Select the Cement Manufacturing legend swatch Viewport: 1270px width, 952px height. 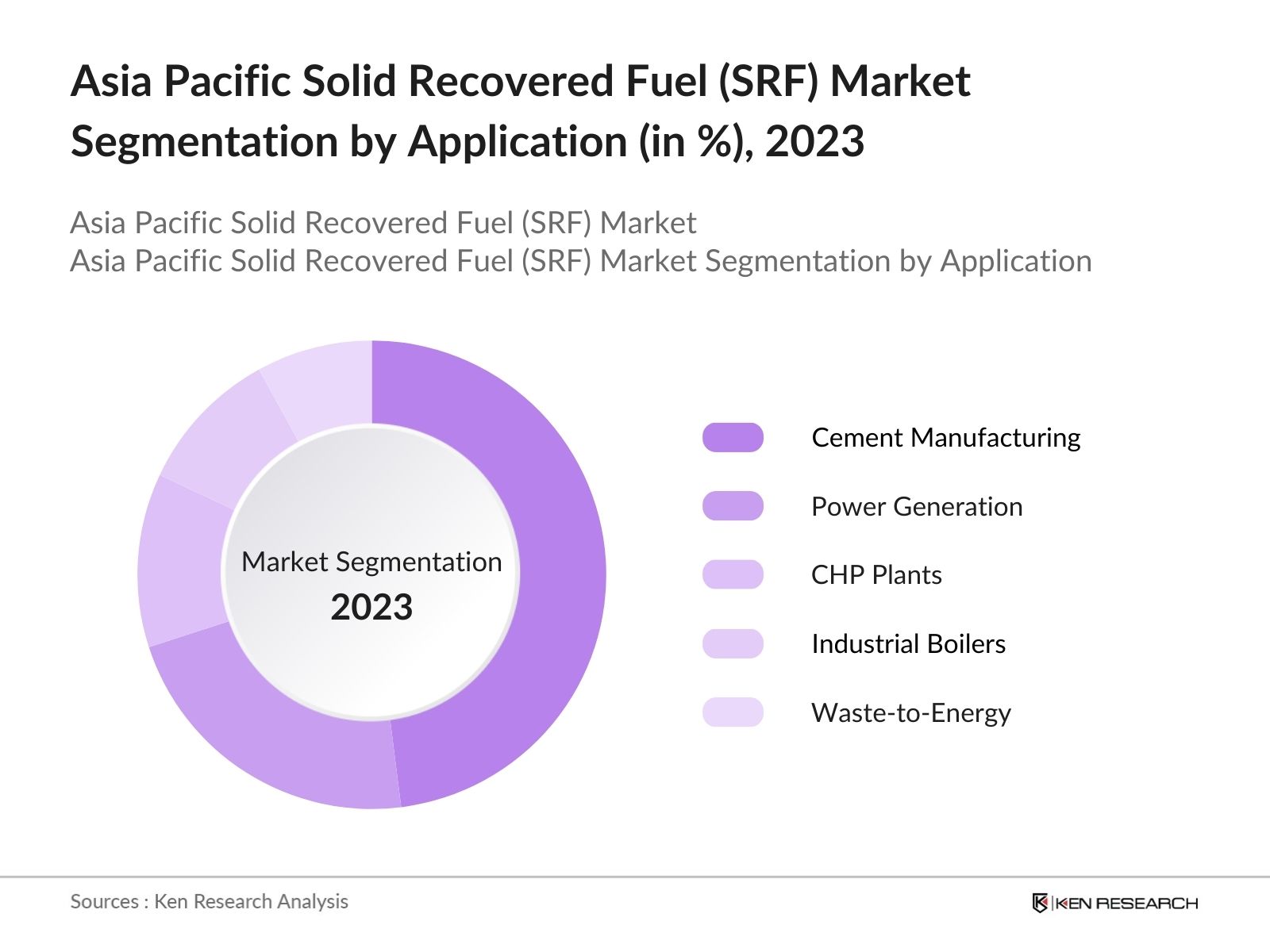(732, 437)
